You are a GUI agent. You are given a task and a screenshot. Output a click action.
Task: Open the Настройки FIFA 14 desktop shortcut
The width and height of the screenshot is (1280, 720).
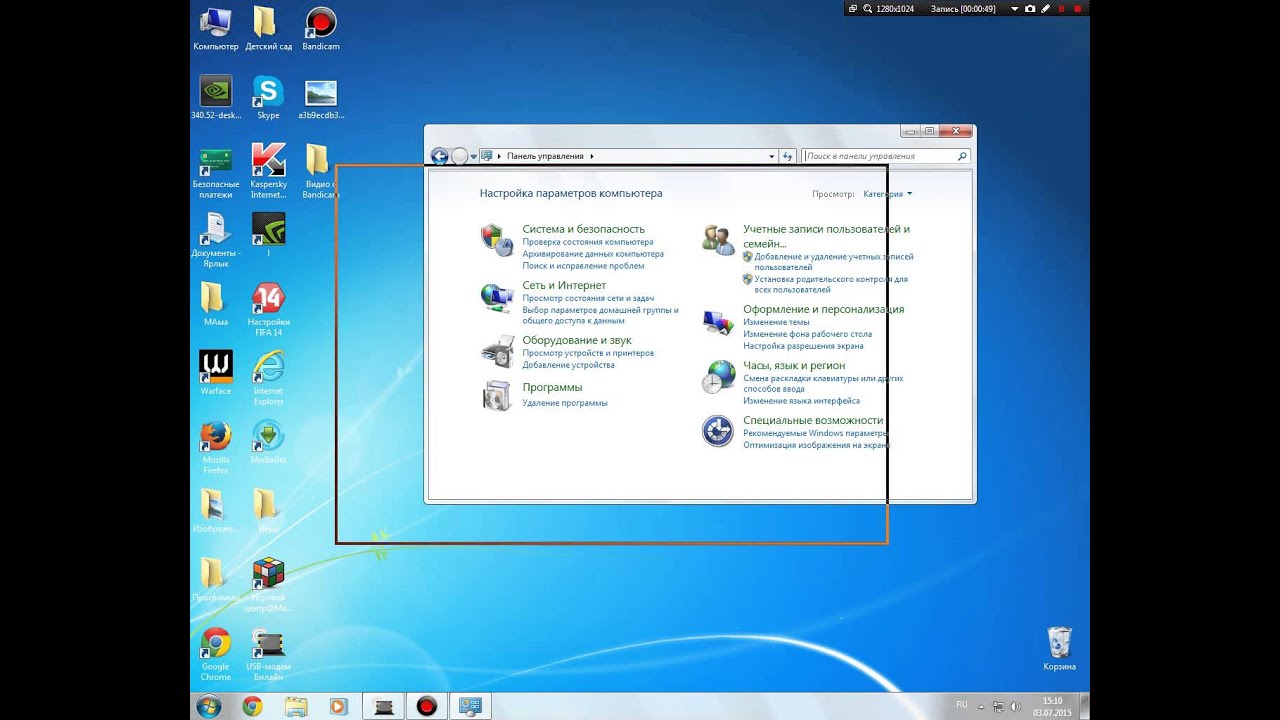(268, 309)
